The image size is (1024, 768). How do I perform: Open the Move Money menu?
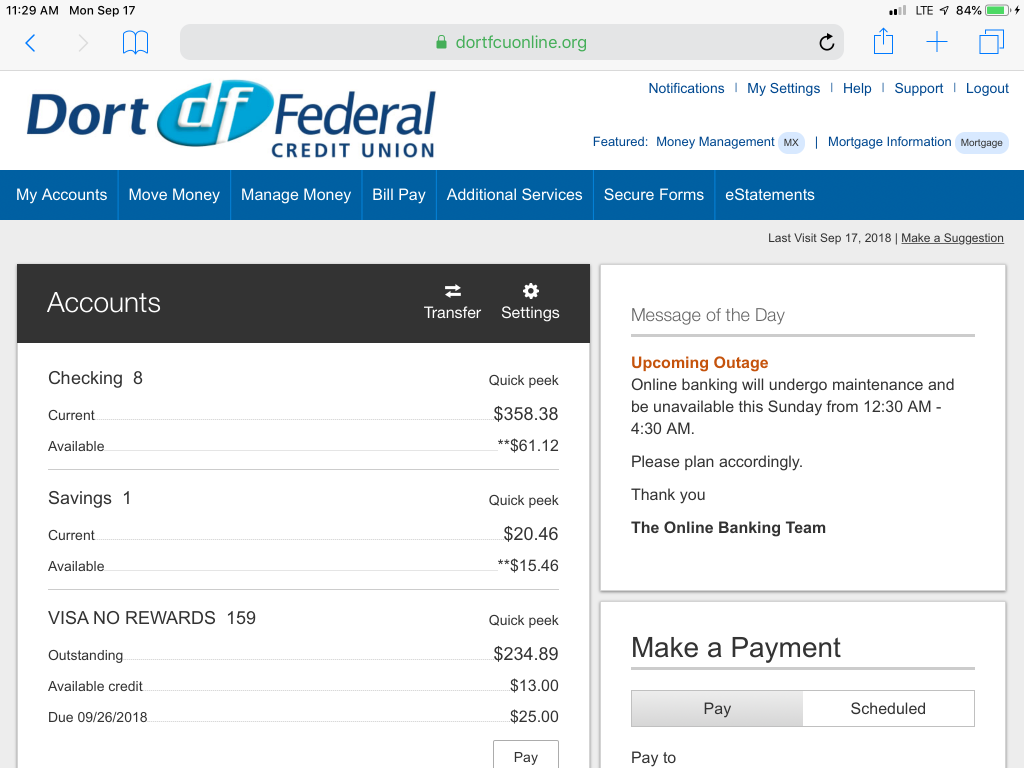tap(174, 195)
